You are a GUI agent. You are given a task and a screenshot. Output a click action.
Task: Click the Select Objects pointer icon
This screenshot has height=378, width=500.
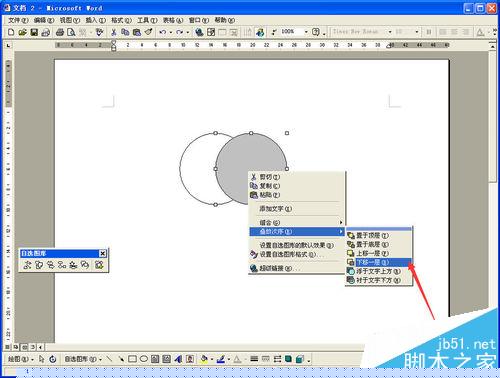tap(42, 359)
